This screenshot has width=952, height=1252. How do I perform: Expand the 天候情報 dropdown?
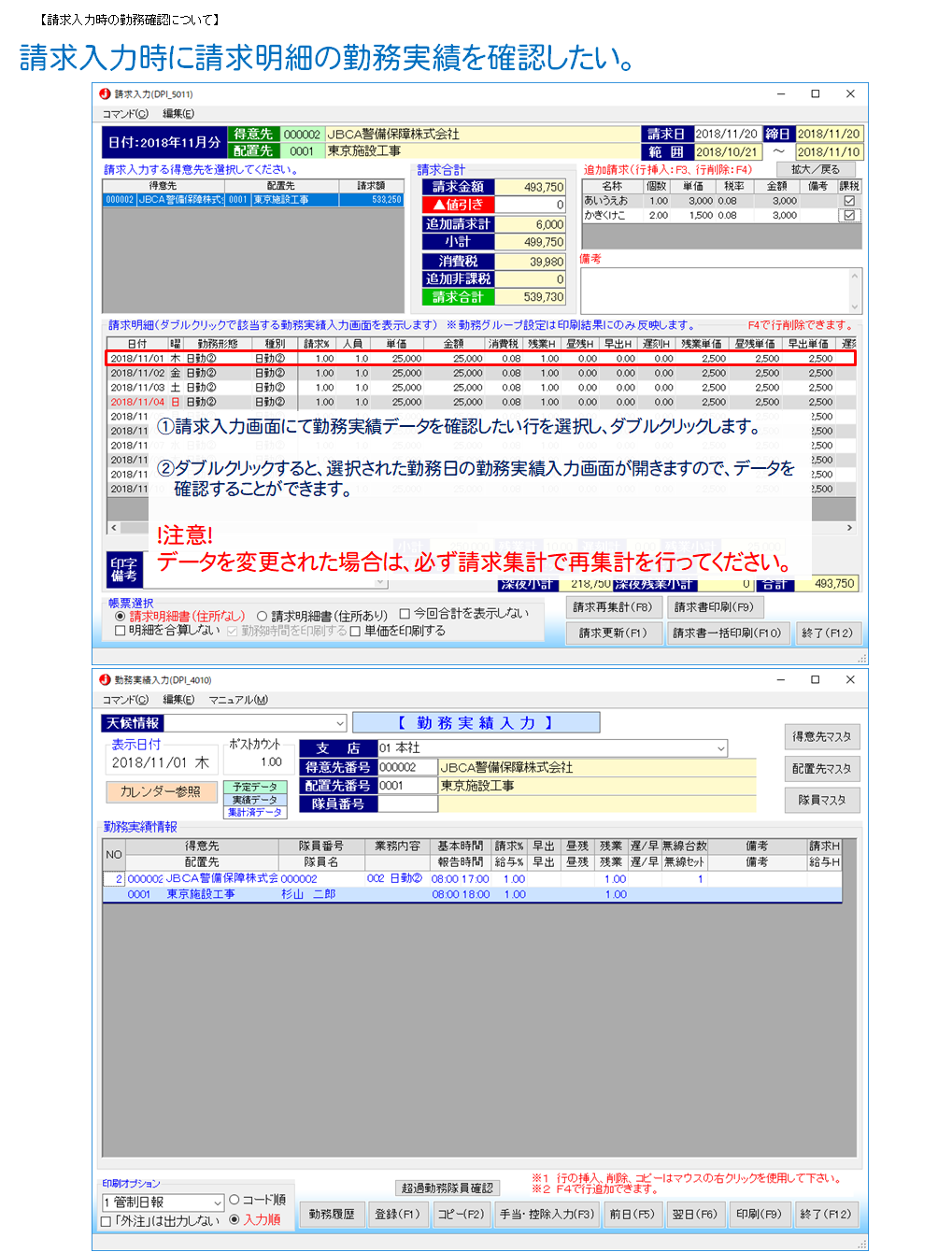pyautogui.click(x=340, y=723)
